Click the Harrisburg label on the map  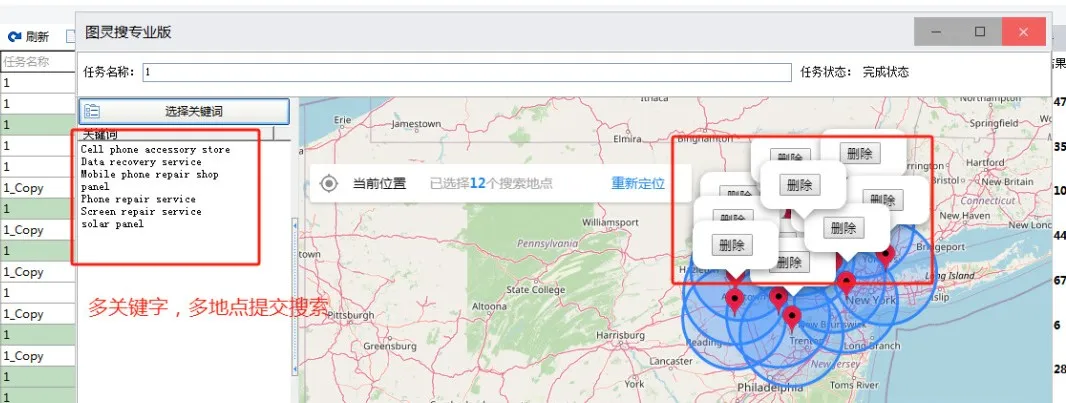619,335
